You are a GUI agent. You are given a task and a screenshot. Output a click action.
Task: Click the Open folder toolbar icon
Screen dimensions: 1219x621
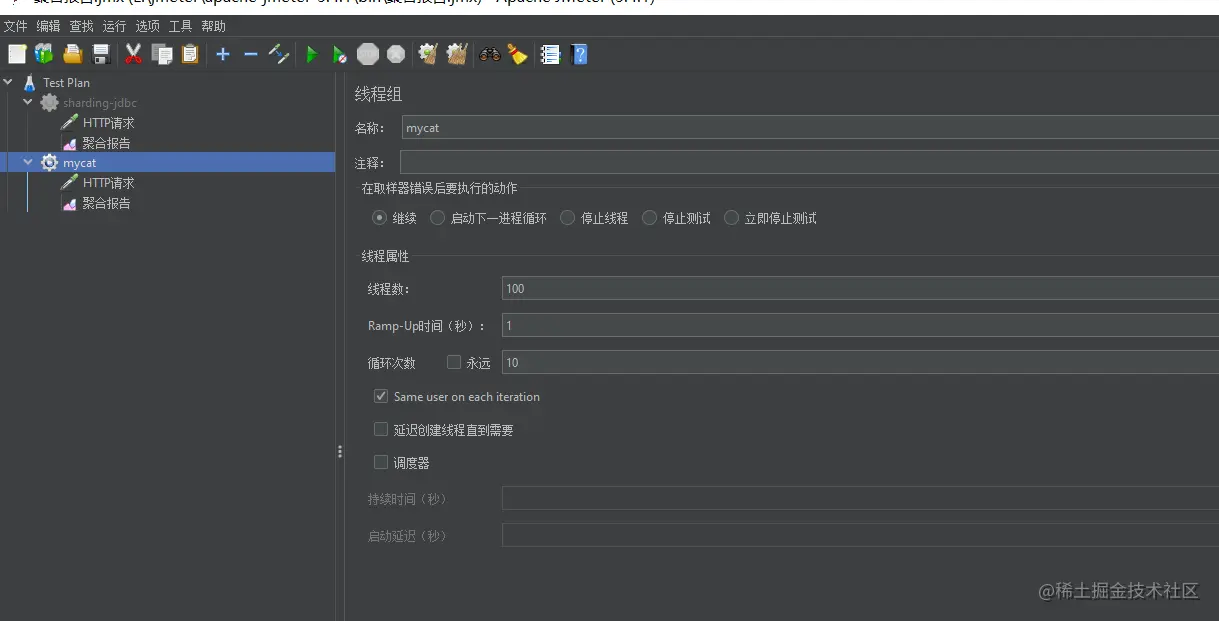click(73, 54)
